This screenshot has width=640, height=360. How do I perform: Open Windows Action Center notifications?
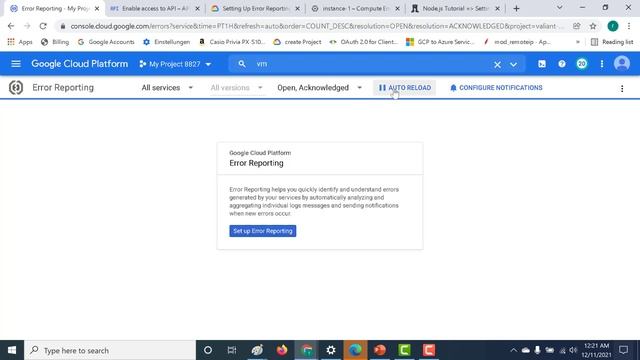pos(623,350)
